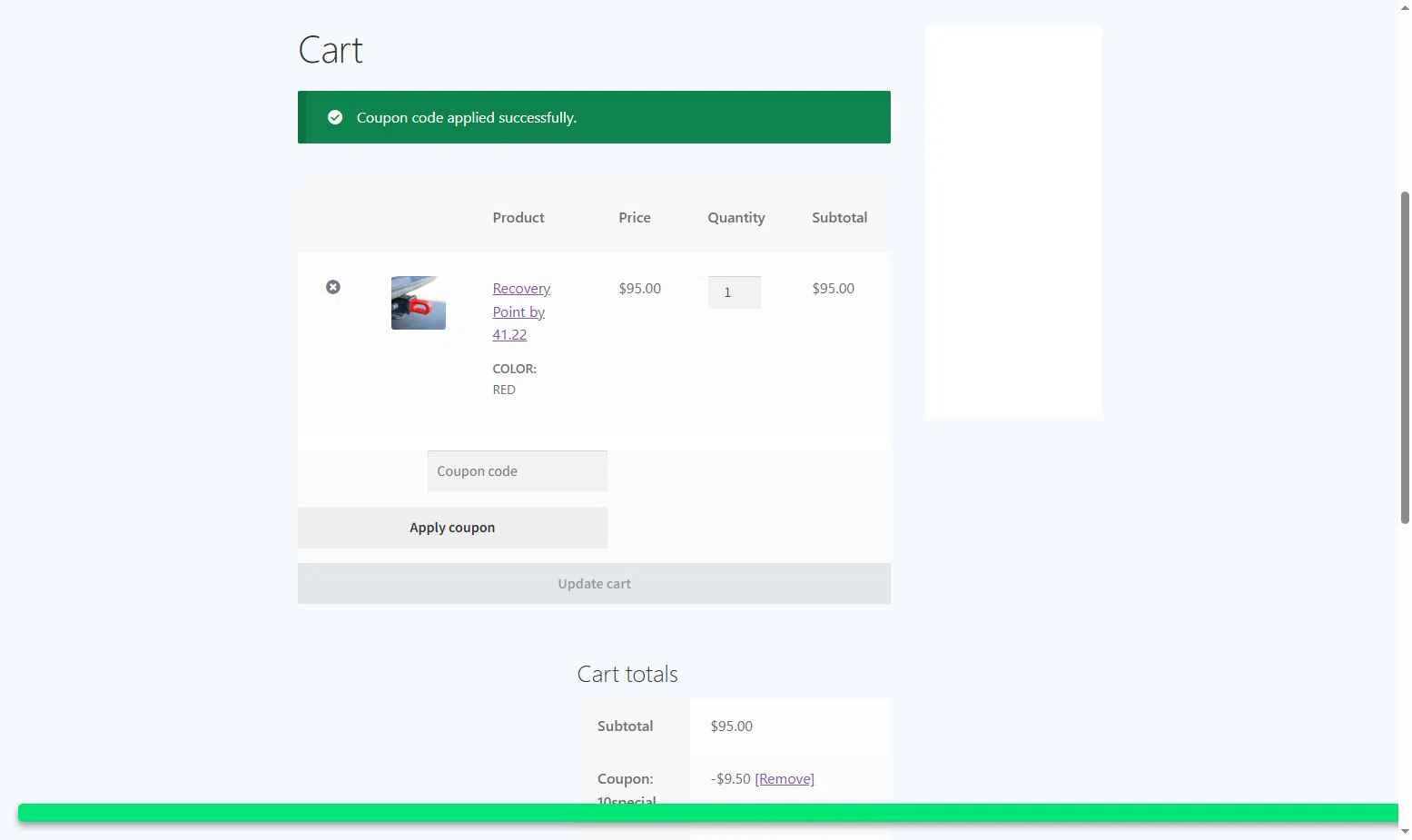Click 'Coupon code applied successfully.' message
Screen dimensions: 1412x840
coord(467,118)
